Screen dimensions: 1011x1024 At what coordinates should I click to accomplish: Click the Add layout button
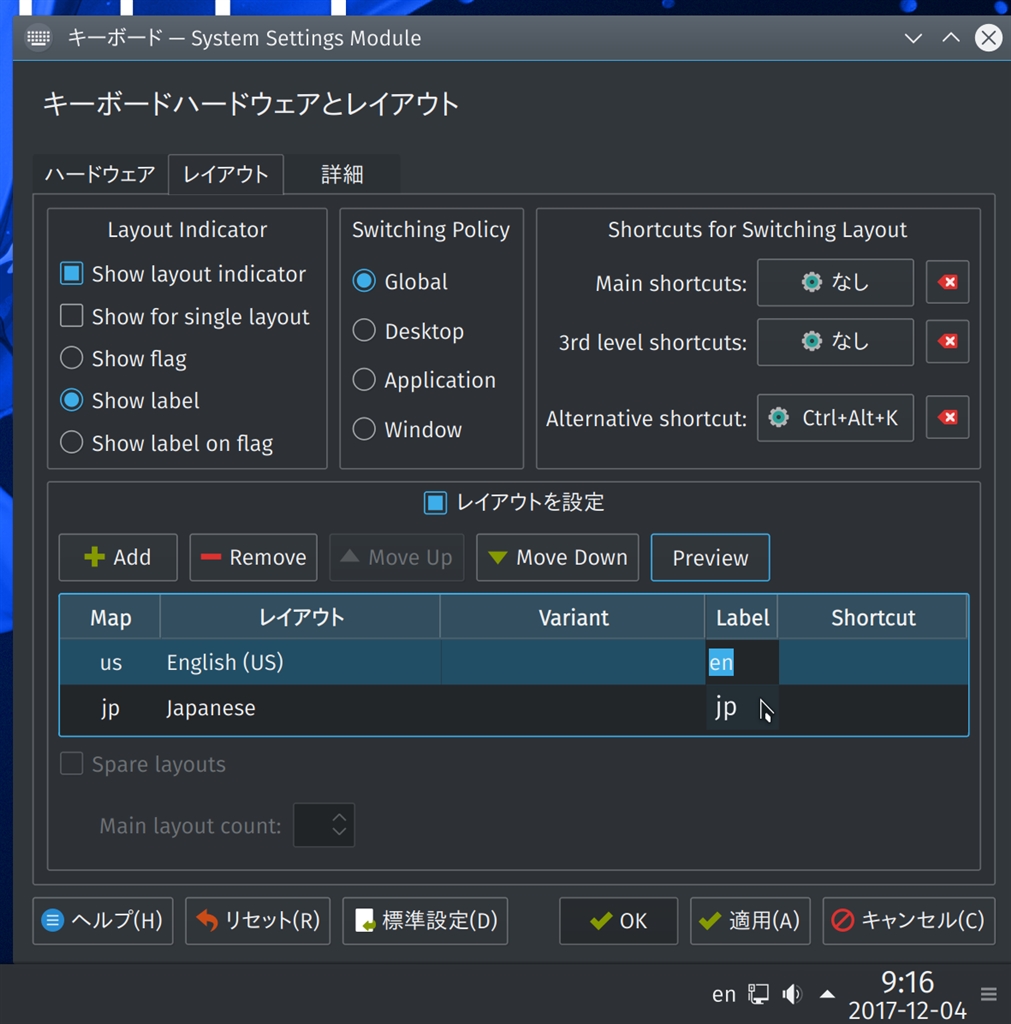pos(118,557)
